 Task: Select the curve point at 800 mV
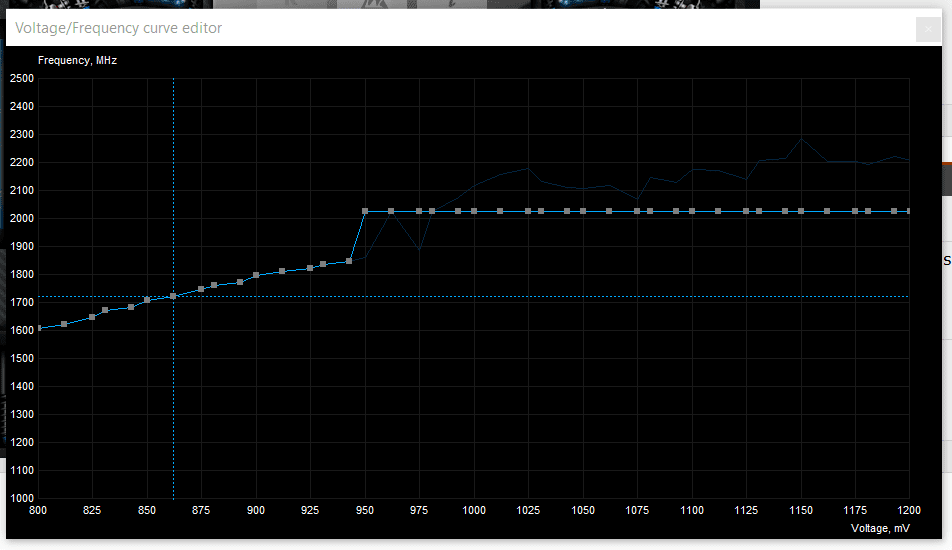[39, 328]
